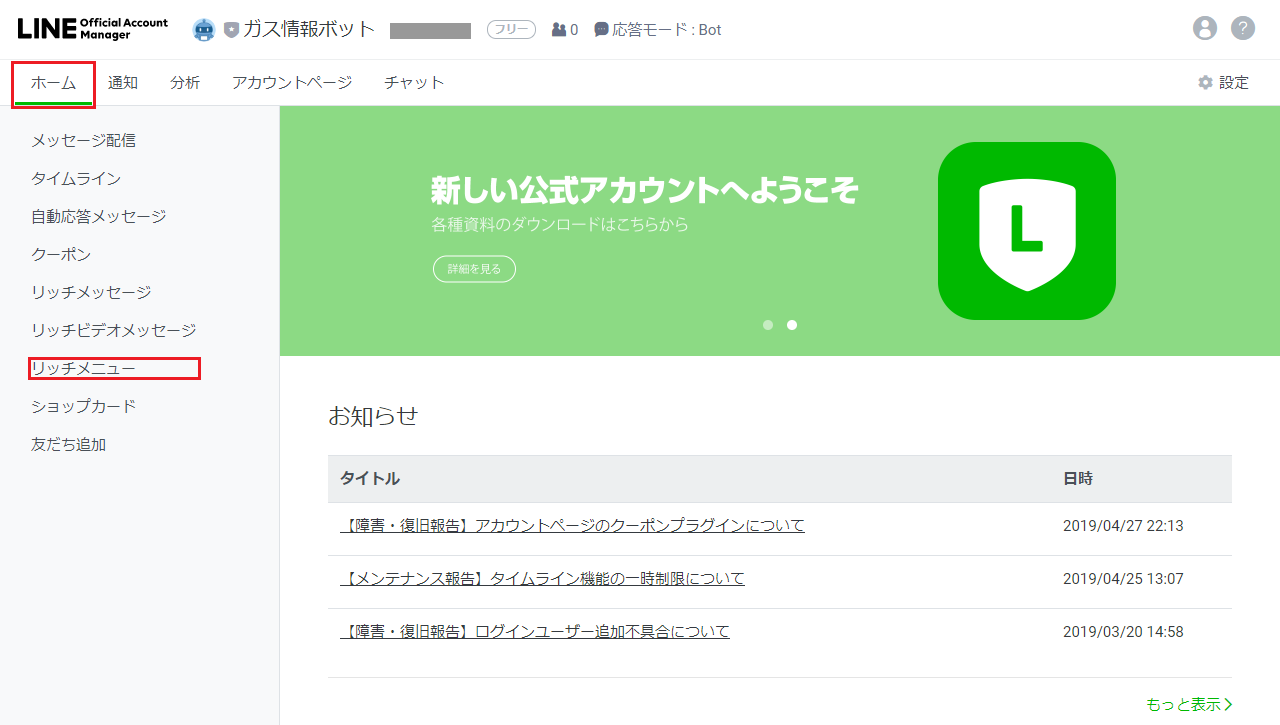Click the LINE Official Account Manager logo

tap(93, 29)
